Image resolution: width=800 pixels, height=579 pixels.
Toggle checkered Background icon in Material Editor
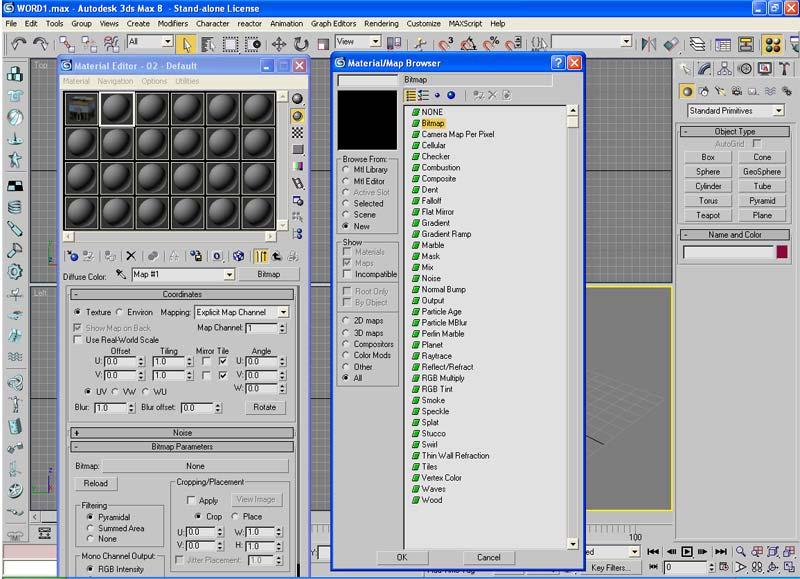click(297, 133)
